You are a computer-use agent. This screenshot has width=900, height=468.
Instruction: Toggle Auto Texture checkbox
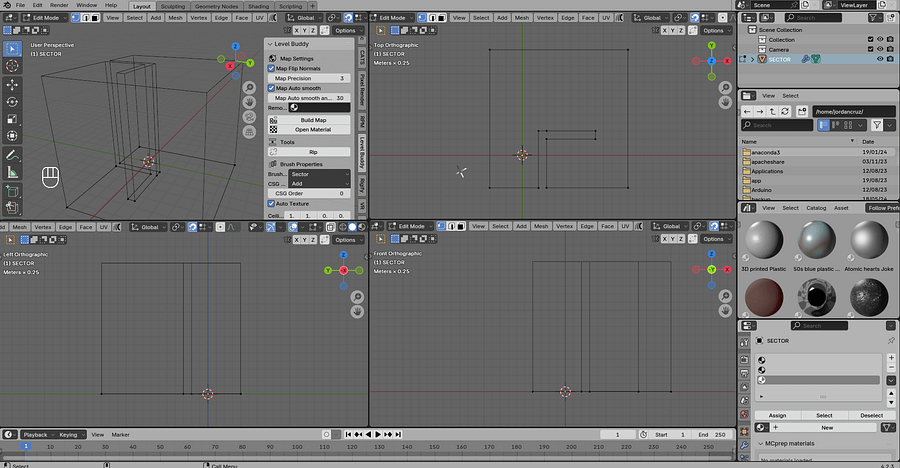point(271,203)
